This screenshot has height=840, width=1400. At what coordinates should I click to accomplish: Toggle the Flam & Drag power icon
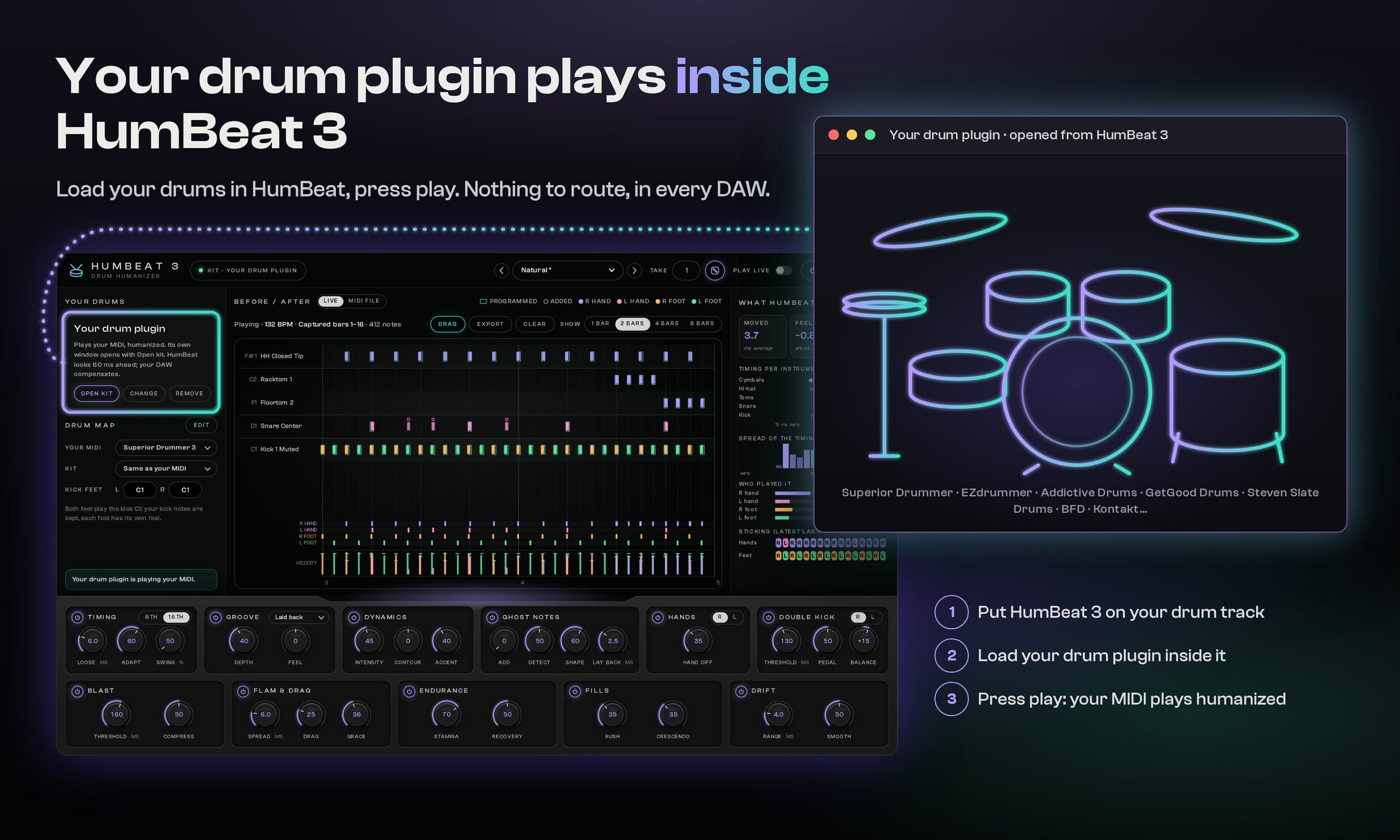243,691
